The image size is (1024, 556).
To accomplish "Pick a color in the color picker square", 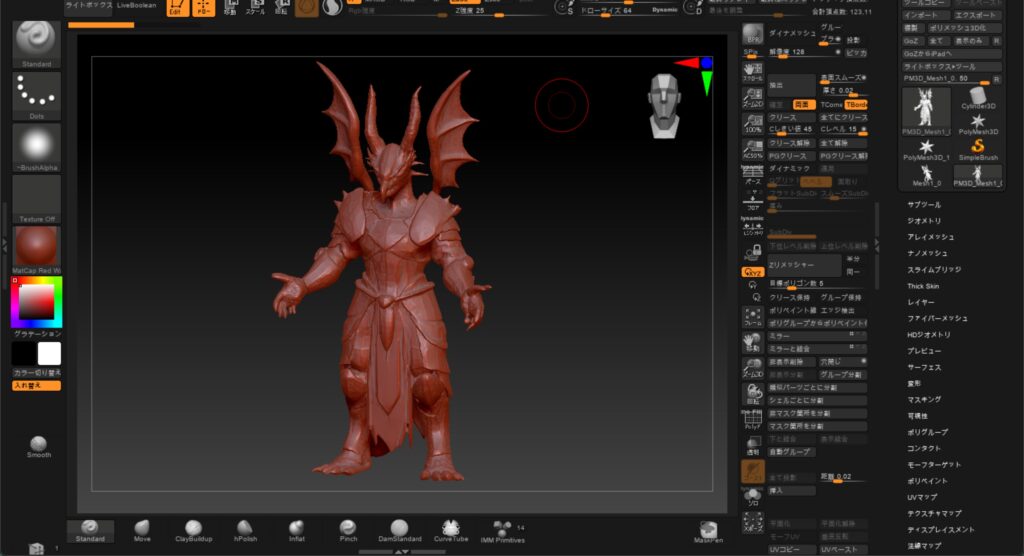I will (36, 303).
